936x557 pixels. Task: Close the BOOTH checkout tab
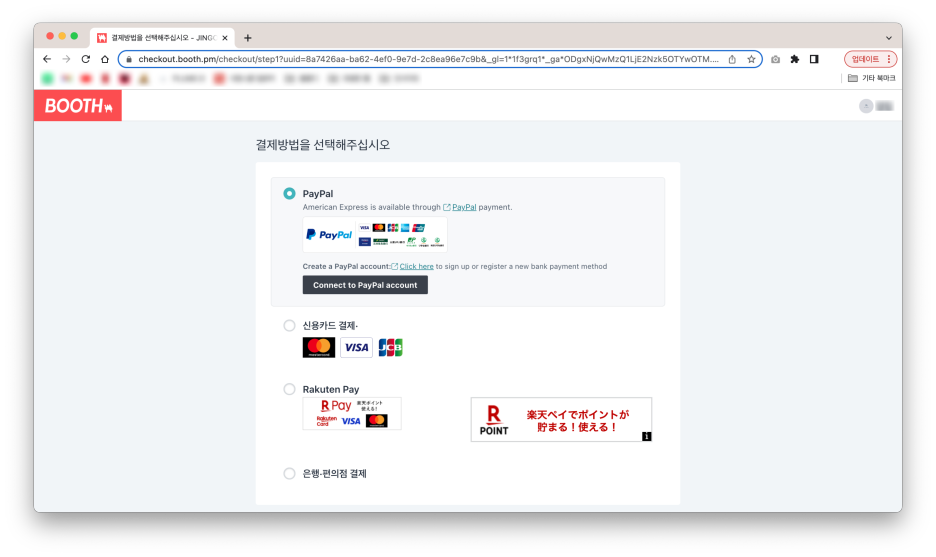coord(225,38)
